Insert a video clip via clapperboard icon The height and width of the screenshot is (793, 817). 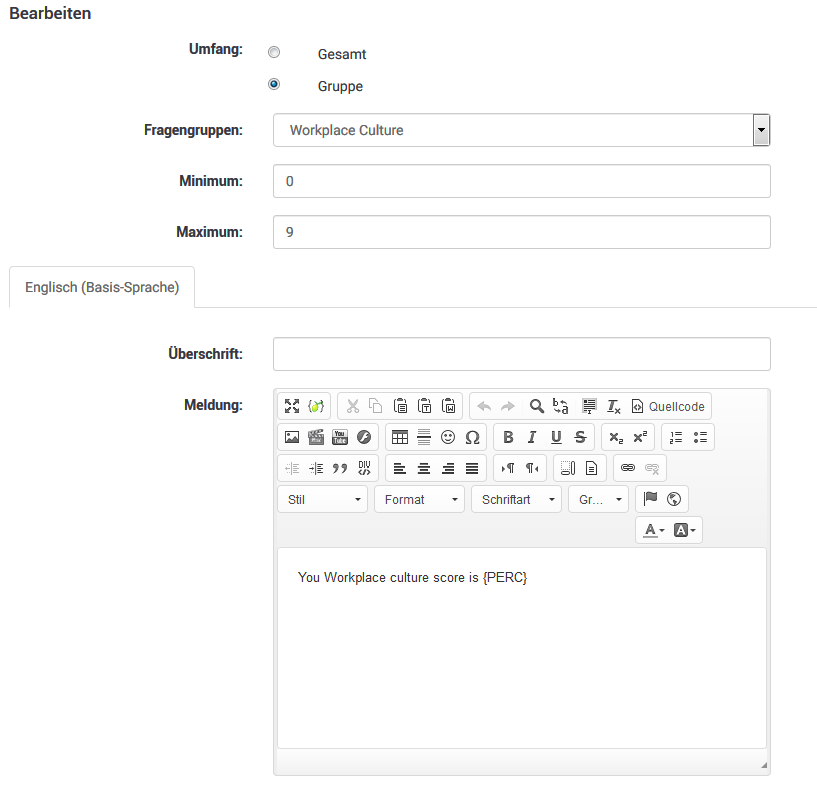click(316, 437)
